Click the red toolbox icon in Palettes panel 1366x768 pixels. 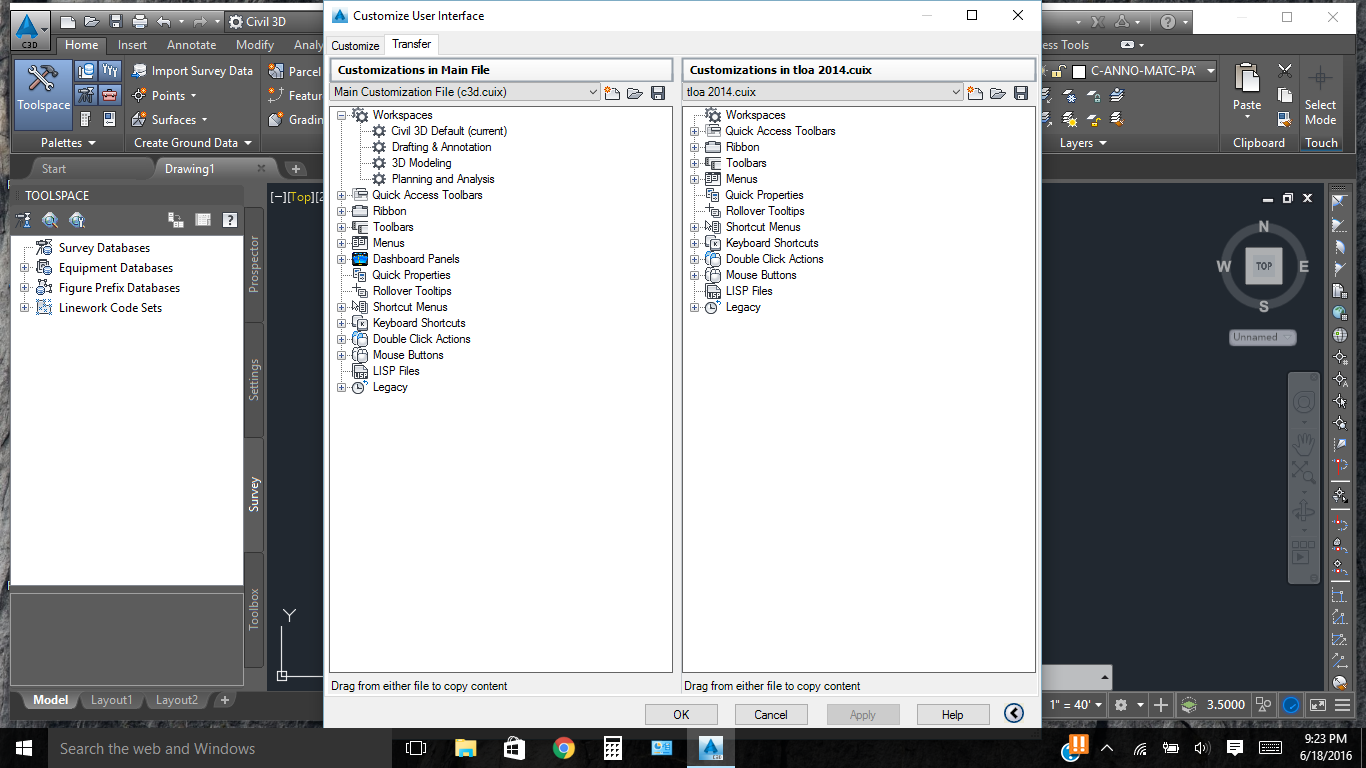pos(110,95)
